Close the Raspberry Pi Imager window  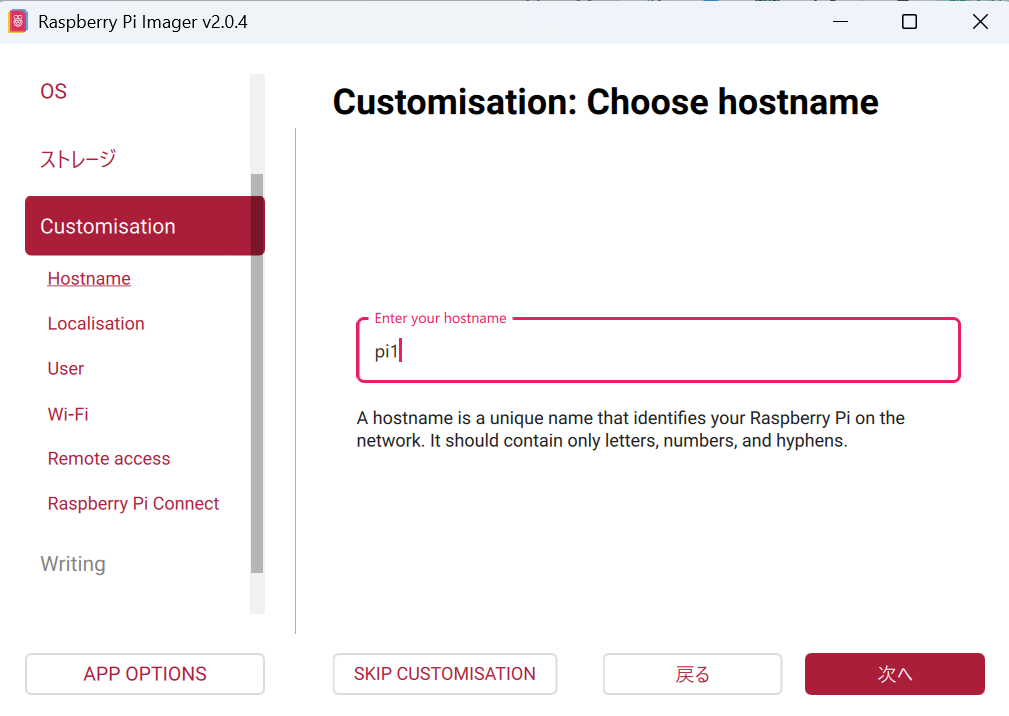pos(980,22)
